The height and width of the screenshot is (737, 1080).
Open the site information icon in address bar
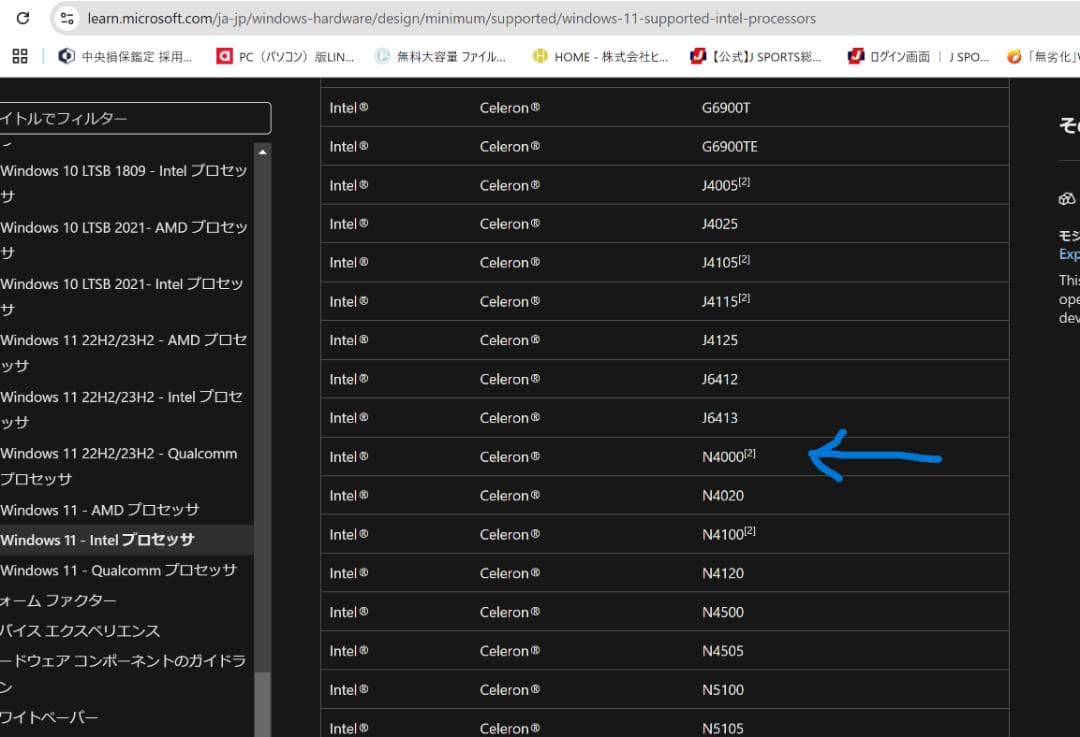pos(67,18)
